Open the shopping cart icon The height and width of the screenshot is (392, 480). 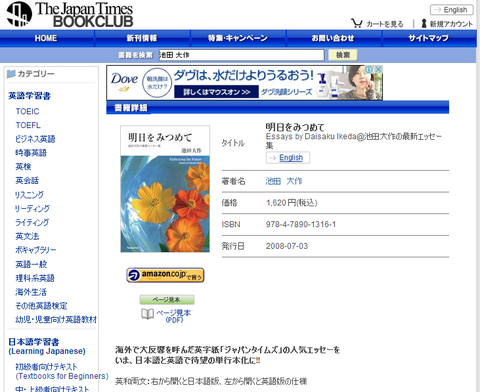357,23
